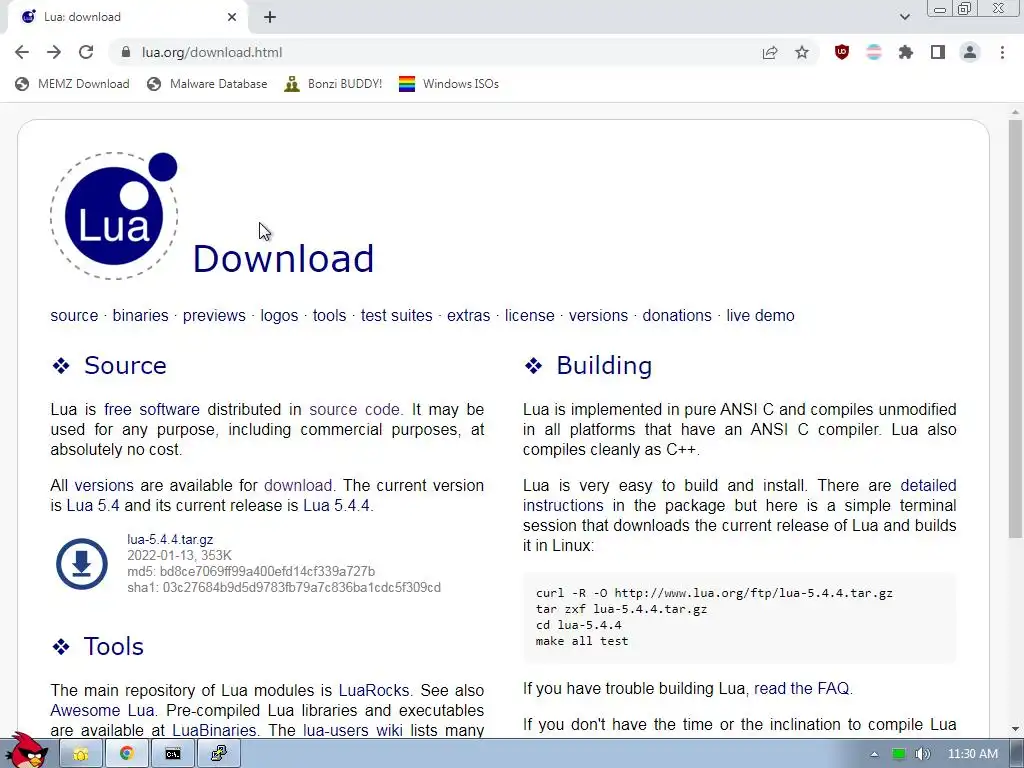The image size is (1024, 768).
Task: Go forward to the next page
Action: (x=54, y=52)
